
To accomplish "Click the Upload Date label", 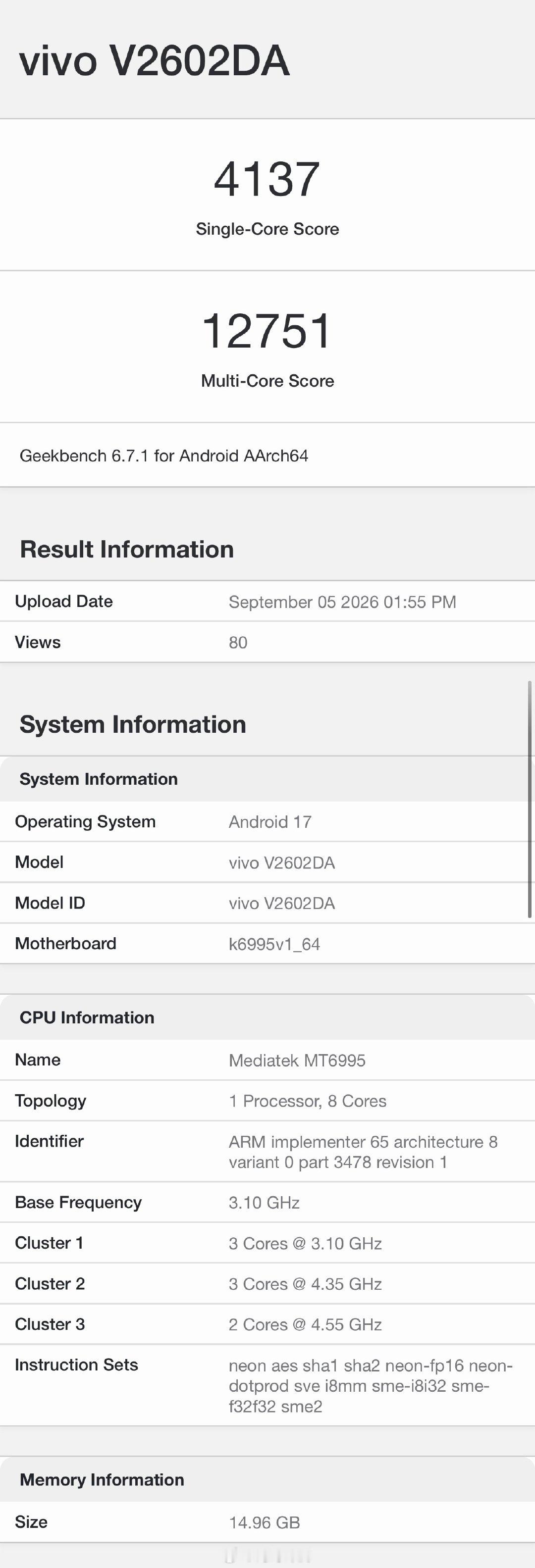I will tap(64, 602).
